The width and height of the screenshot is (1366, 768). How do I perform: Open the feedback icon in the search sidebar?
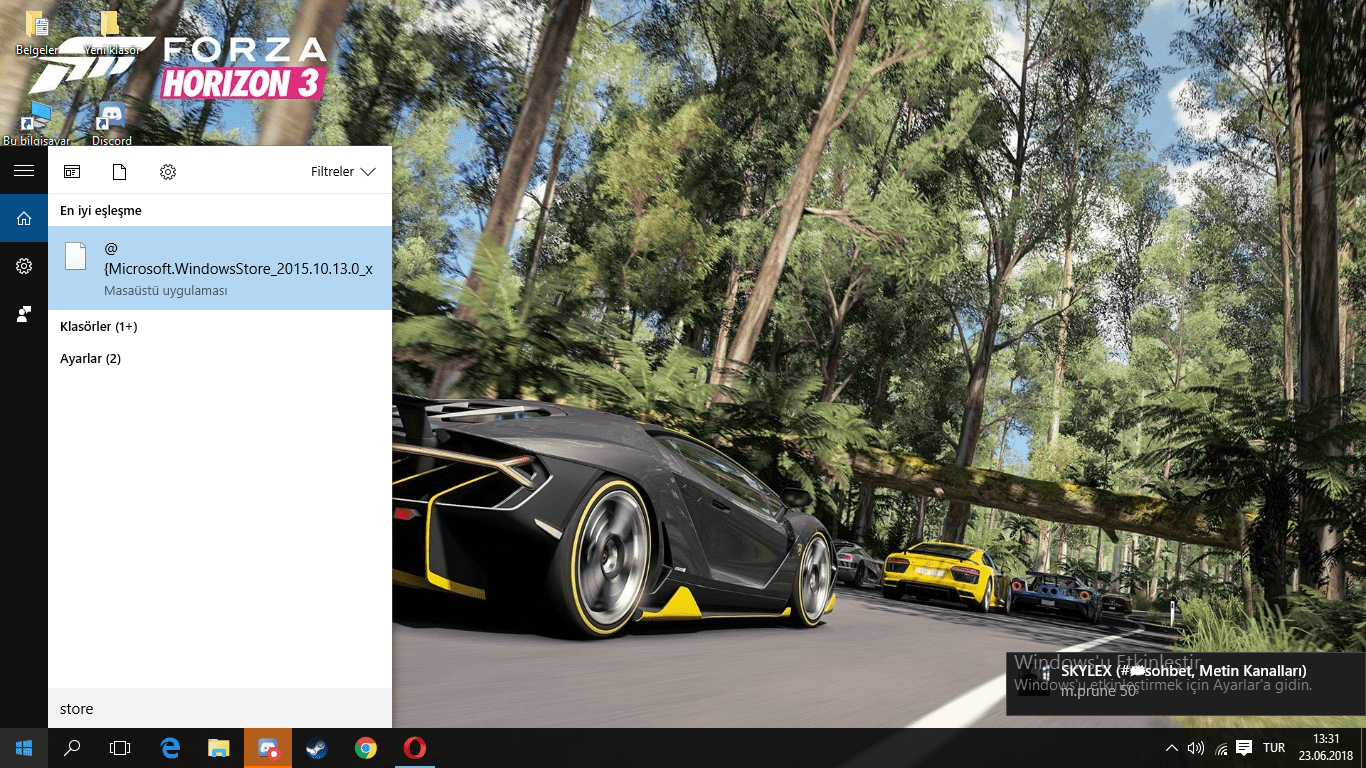tap(24, 314)
